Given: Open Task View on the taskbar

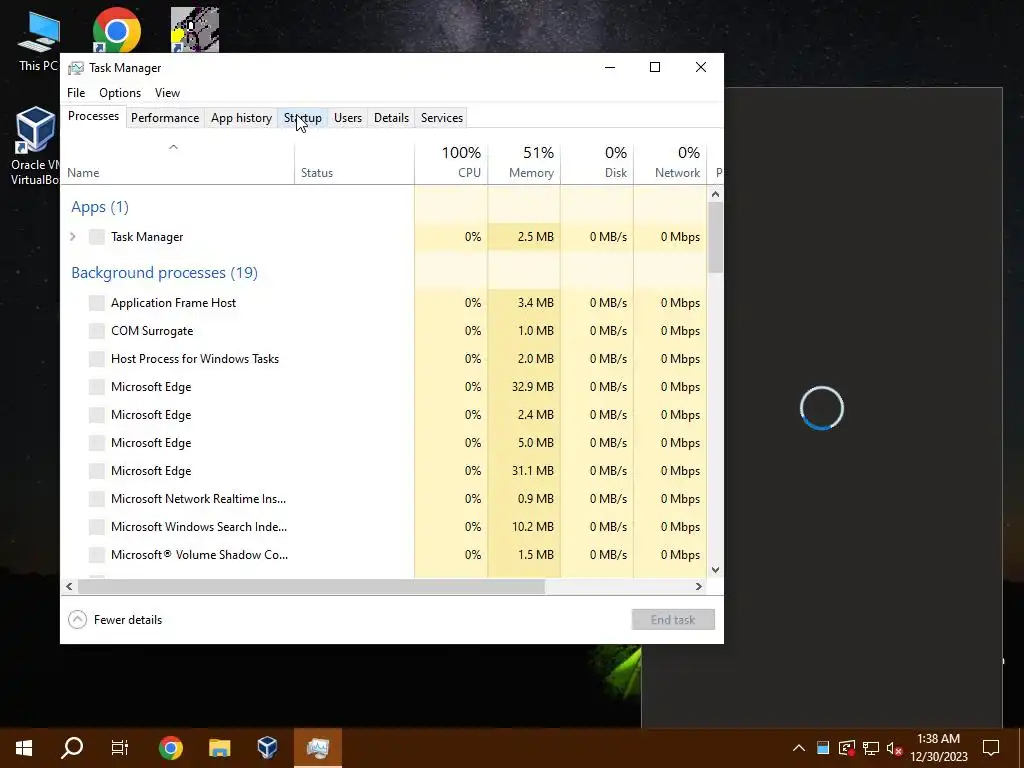Looking at the screenshot, I should (x=120, y=748).
